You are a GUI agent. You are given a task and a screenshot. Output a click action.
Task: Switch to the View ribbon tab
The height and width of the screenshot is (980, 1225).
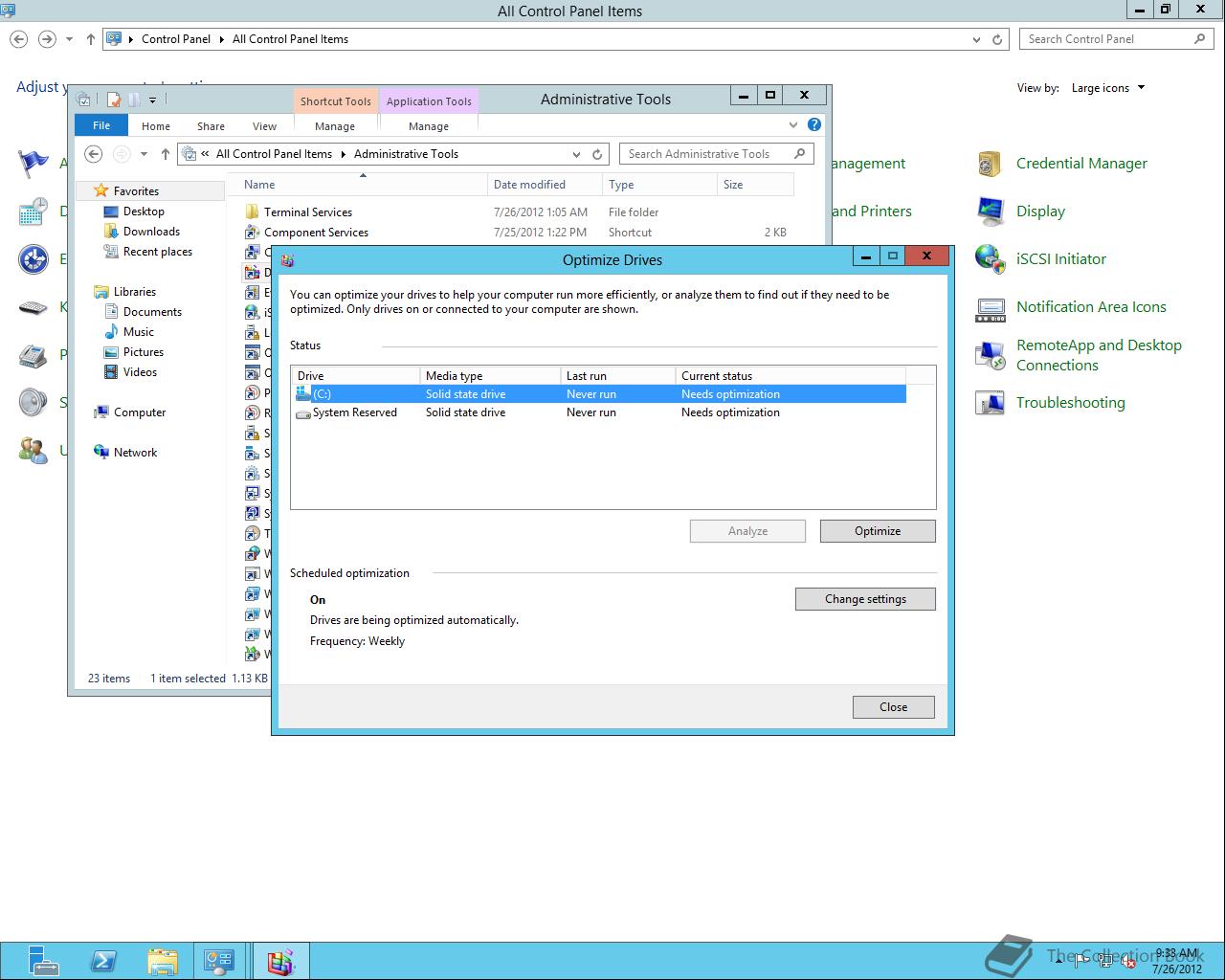[x=264, y=126]
